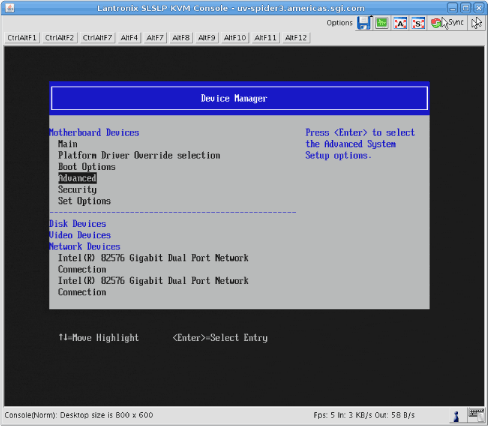Select the first Intel 82576 Gigabit network entry
The image size is (488, 426).
pos(153,264)
